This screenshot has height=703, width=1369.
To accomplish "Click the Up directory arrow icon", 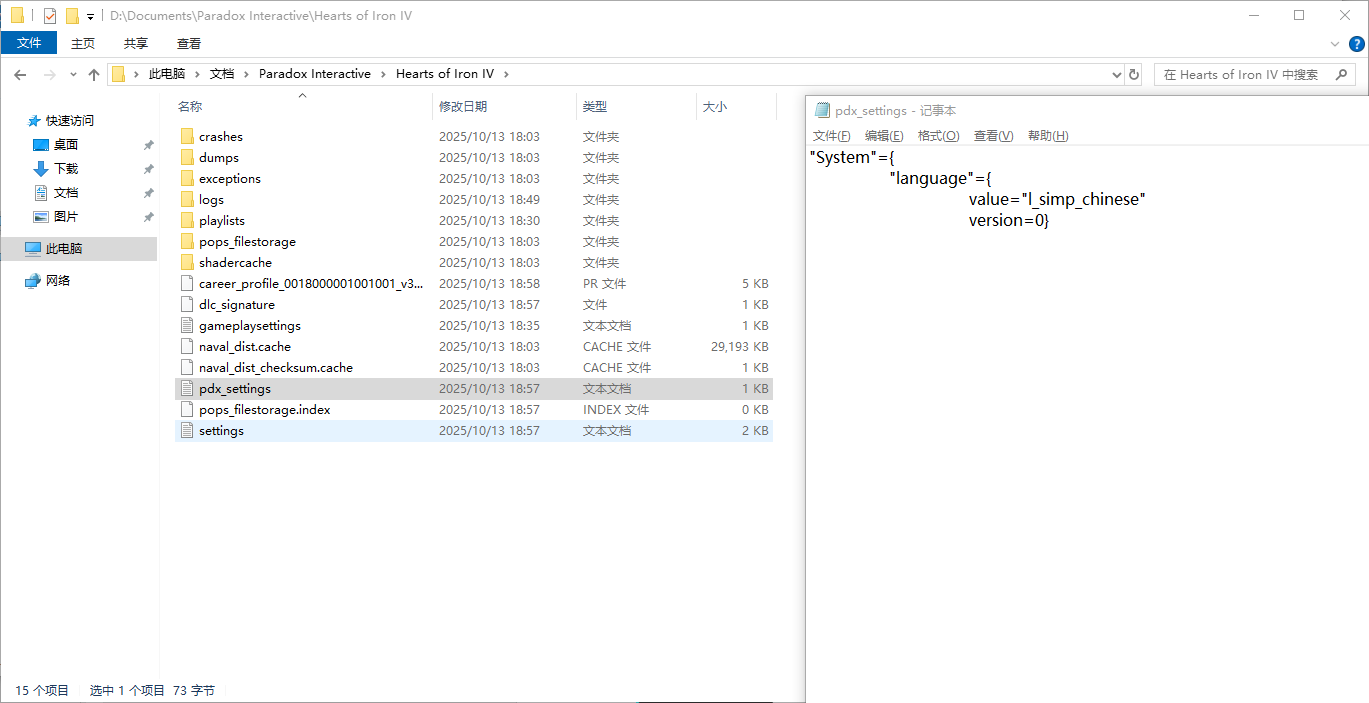I will tap(94, 74).
